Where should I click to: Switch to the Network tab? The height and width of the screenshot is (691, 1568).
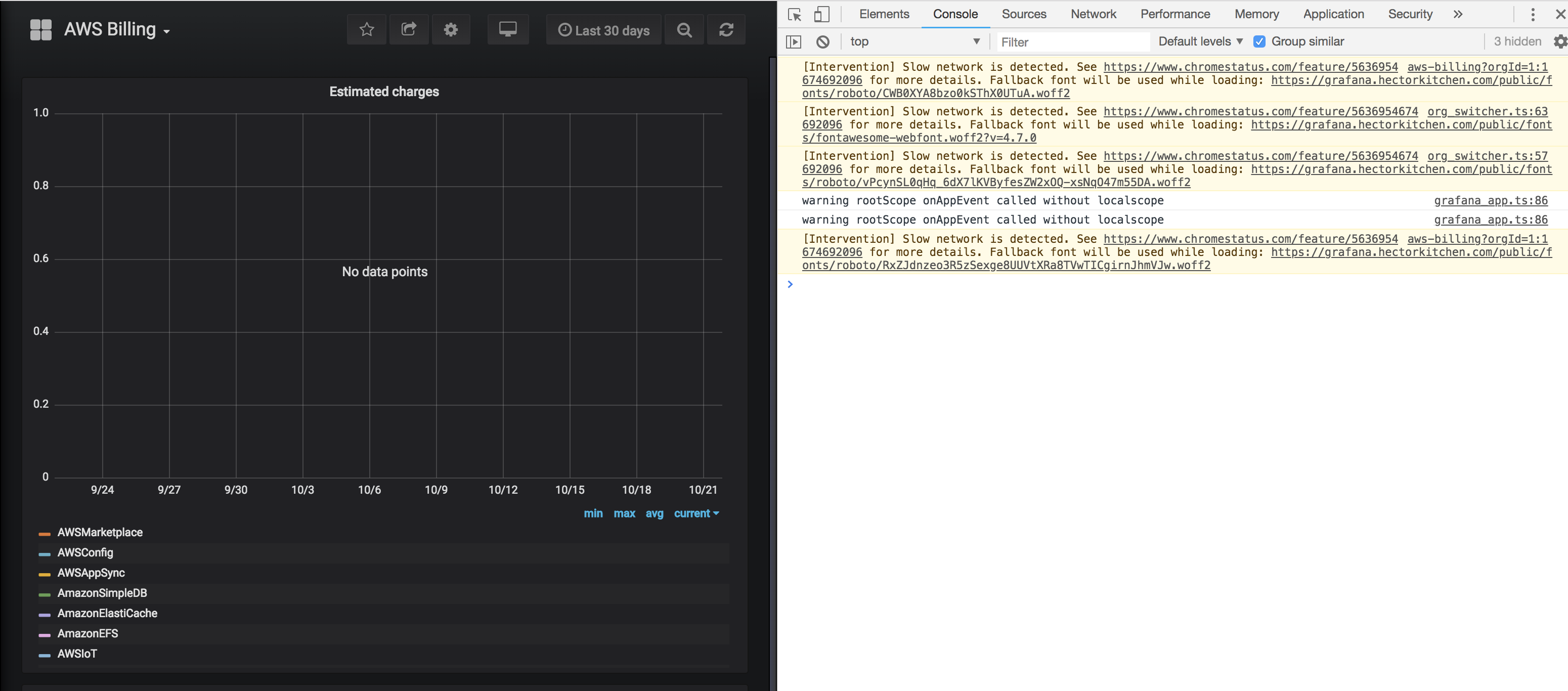click(1093, 14)
